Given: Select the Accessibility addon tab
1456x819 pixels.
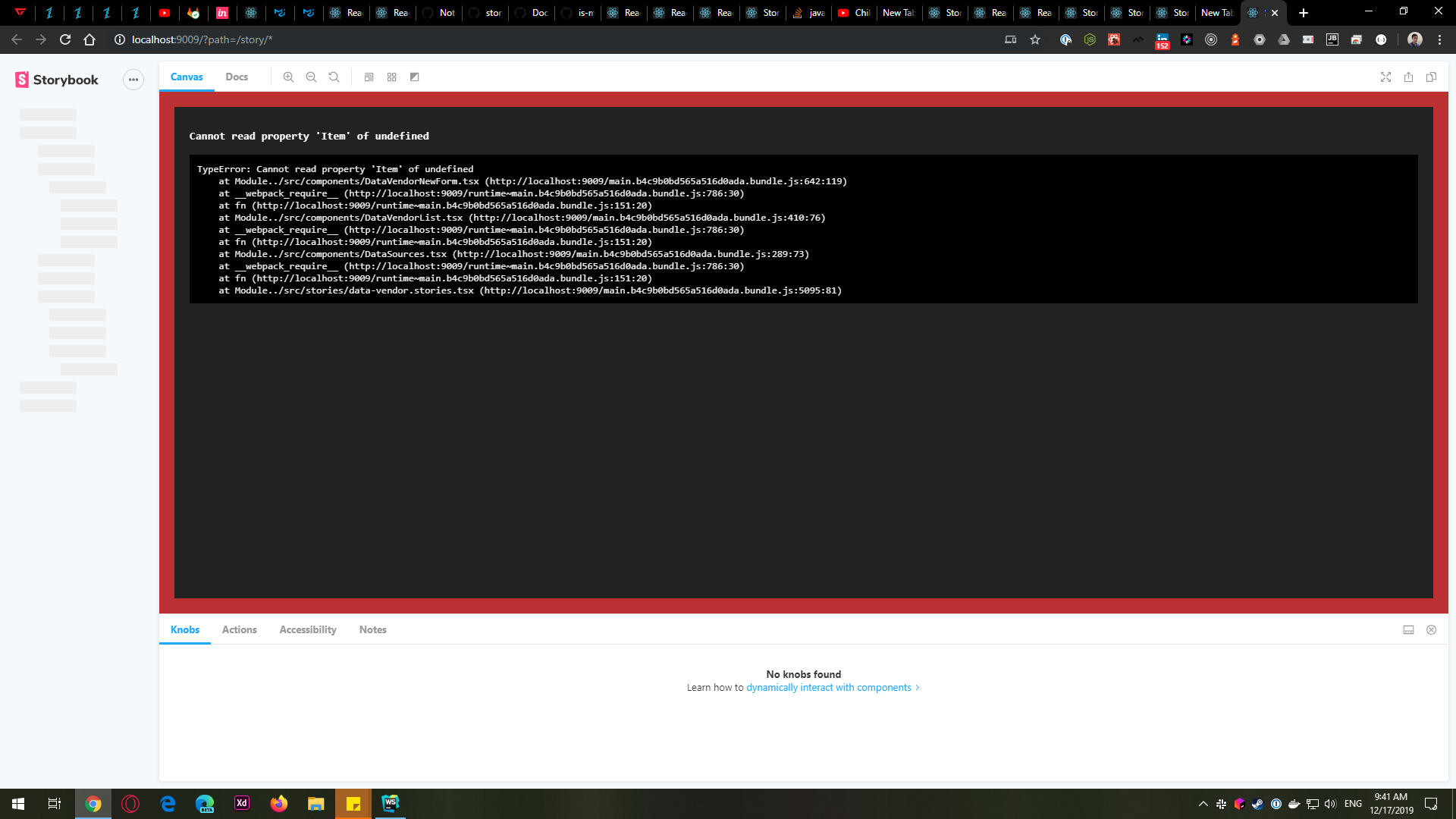Looking at the screenshot, I should click(307, 629).
